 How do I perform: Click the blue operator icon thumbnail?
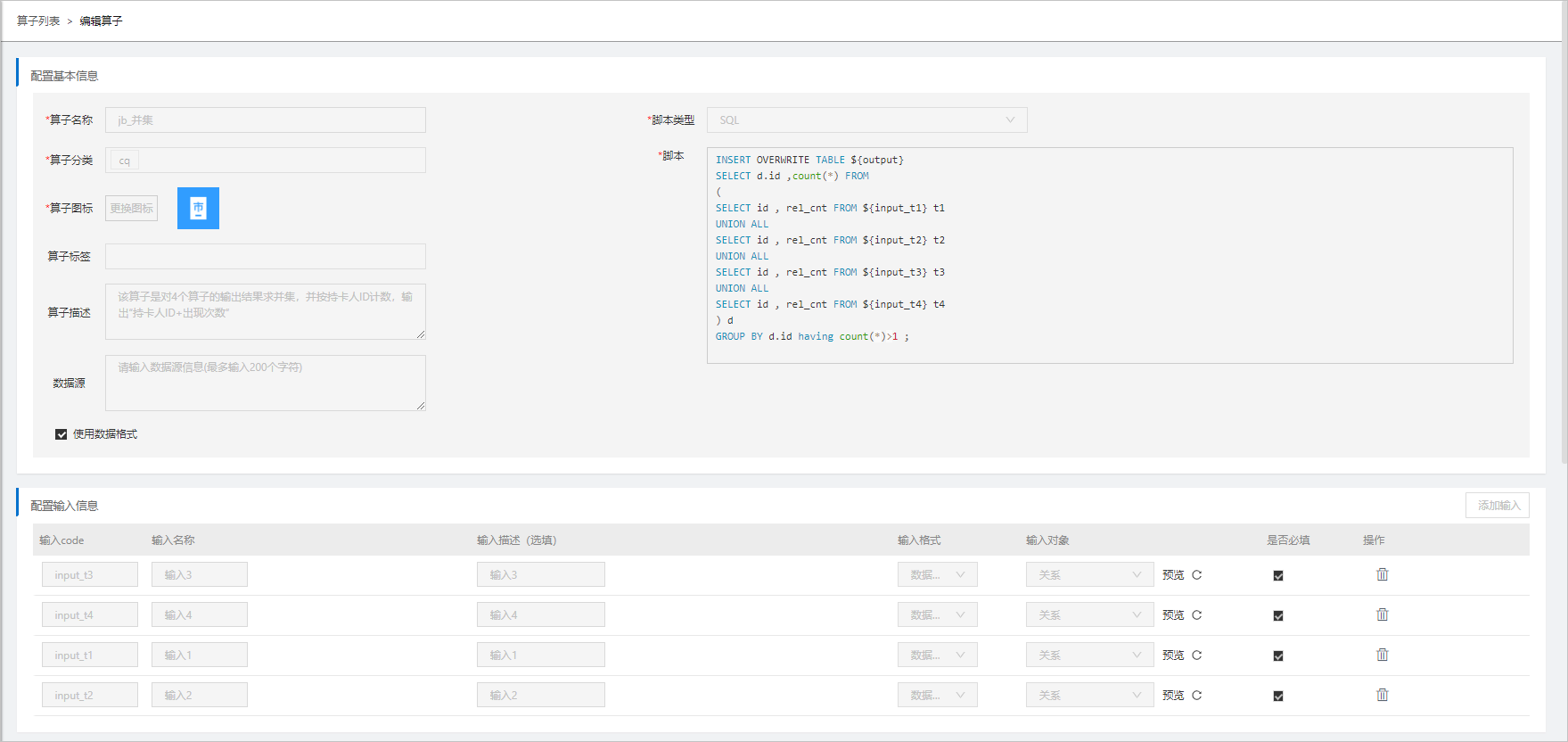[198, 208]
